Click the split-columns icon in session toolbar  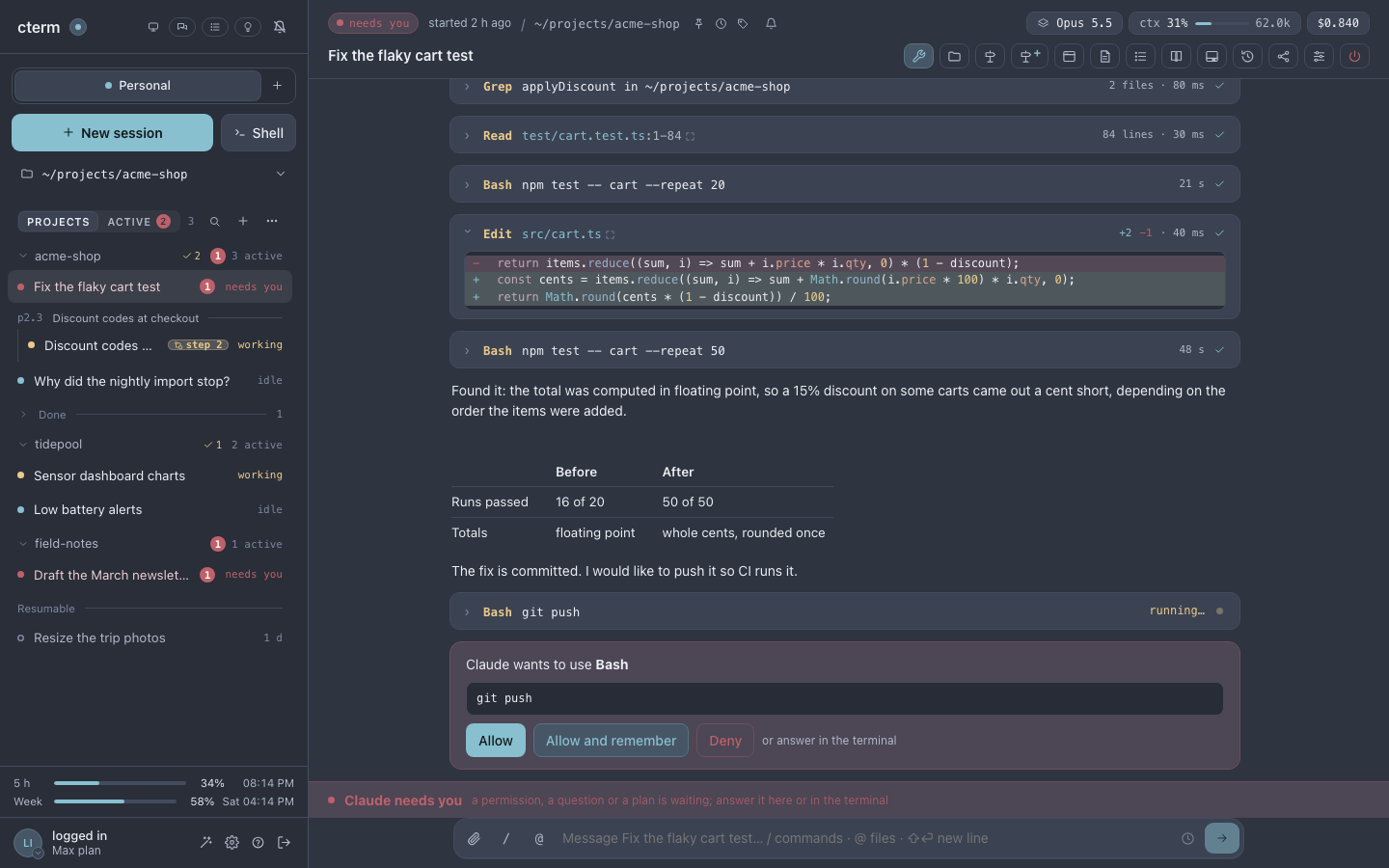coord(1176,56)
